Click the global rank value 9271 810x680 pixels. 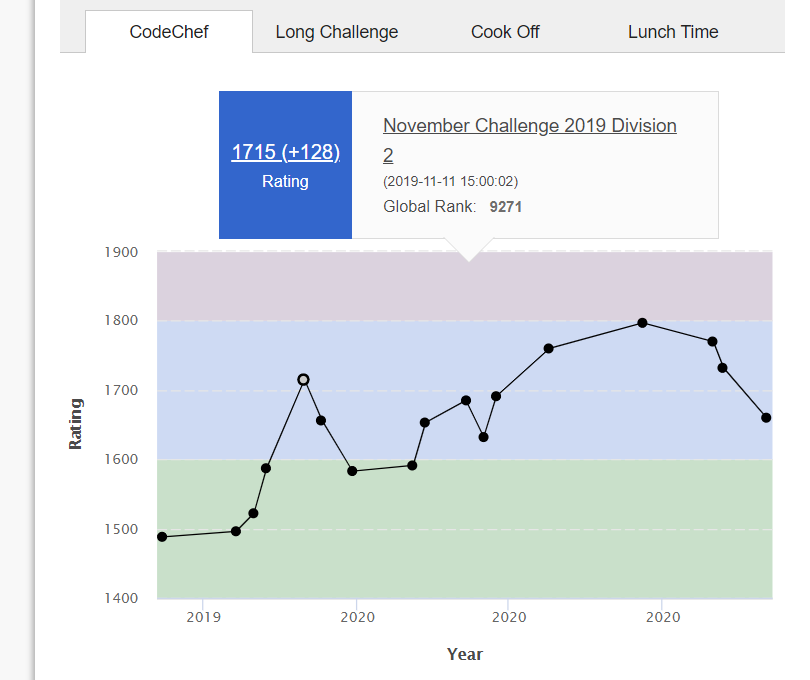pyautogui.click(x=505, y=207)
